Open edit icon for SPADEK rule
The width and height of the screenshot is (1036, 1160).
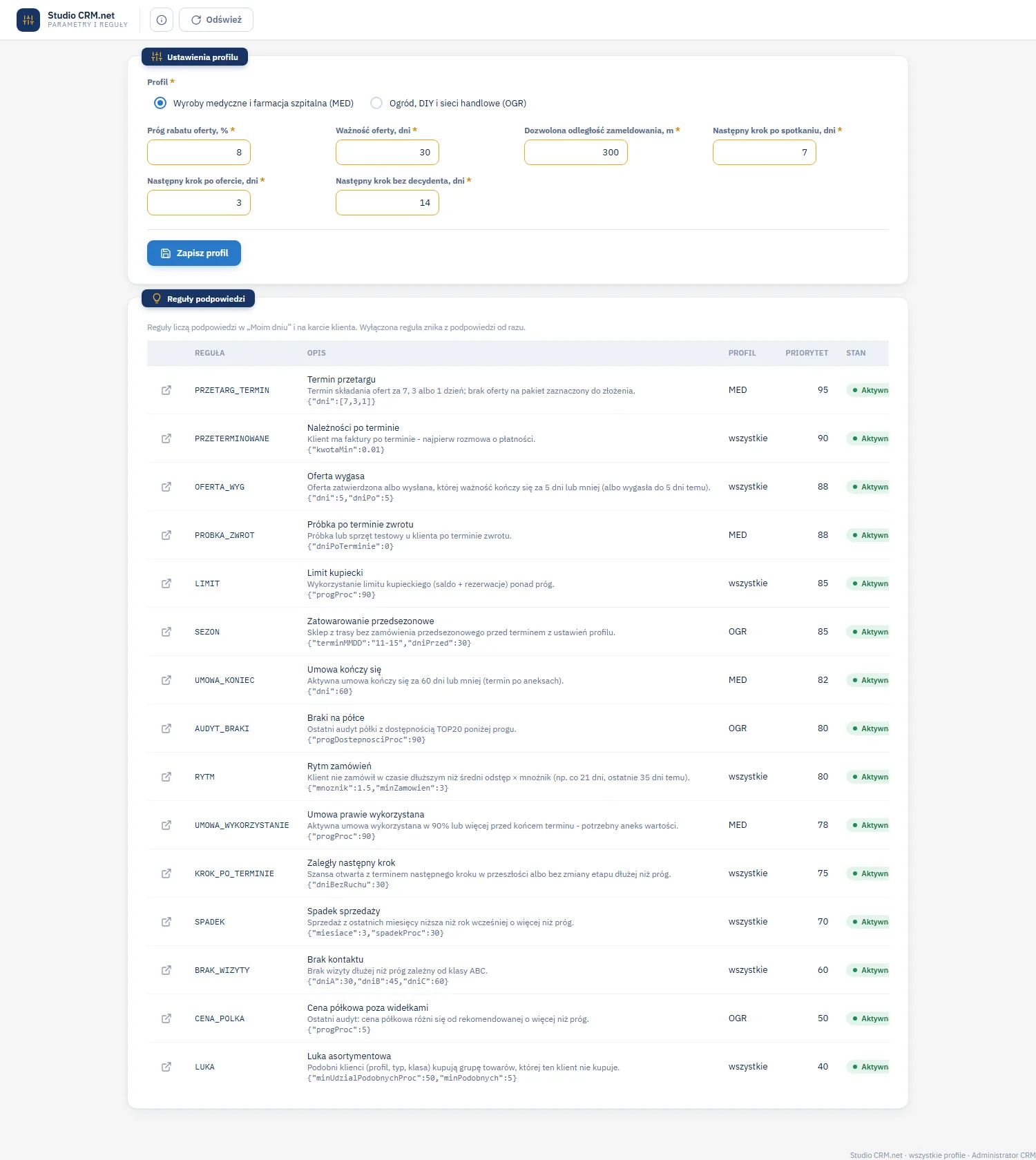pos(166,922)
